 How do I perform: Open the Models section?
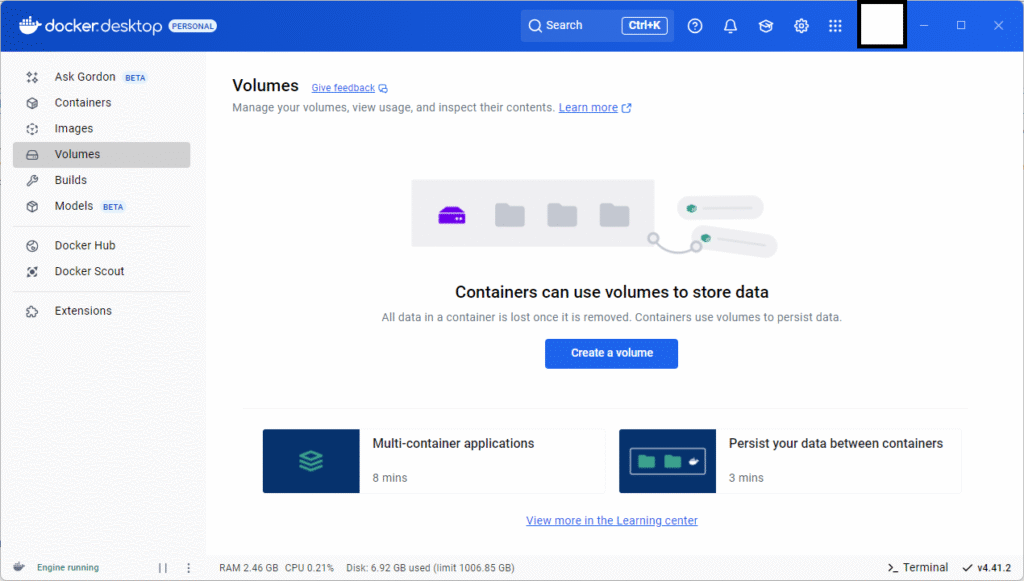pos(101,206)
